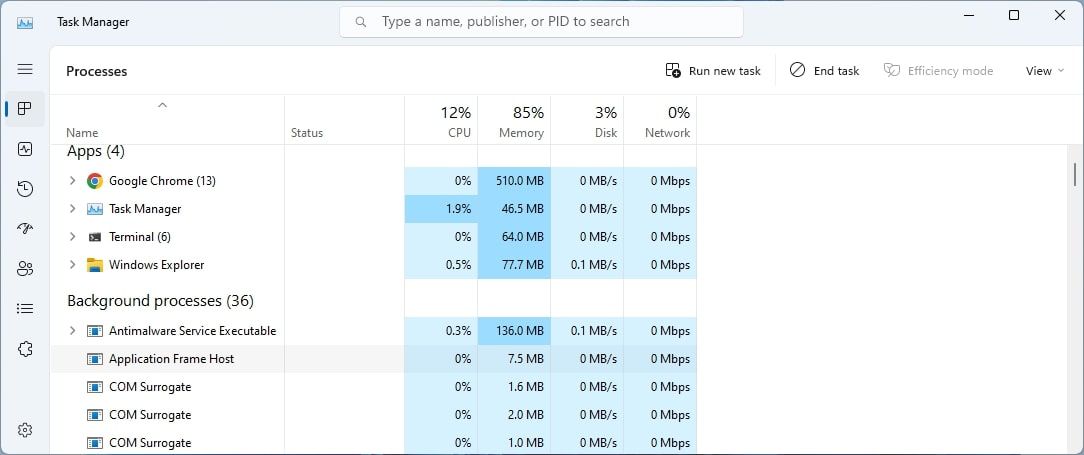Click End task button

pyautogui.click(x=824, y=71)
